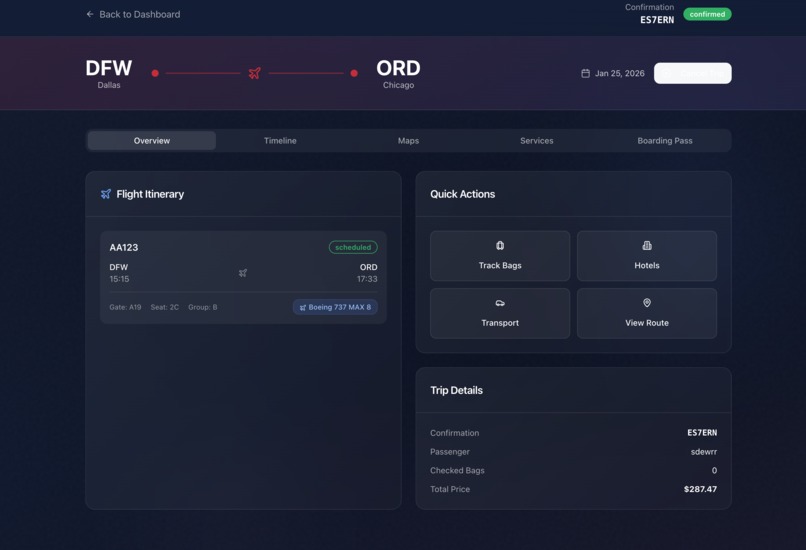The width and height of the screenshot is (806, 550).
Task: Open the Maps tab
Action: click(408, 140)
